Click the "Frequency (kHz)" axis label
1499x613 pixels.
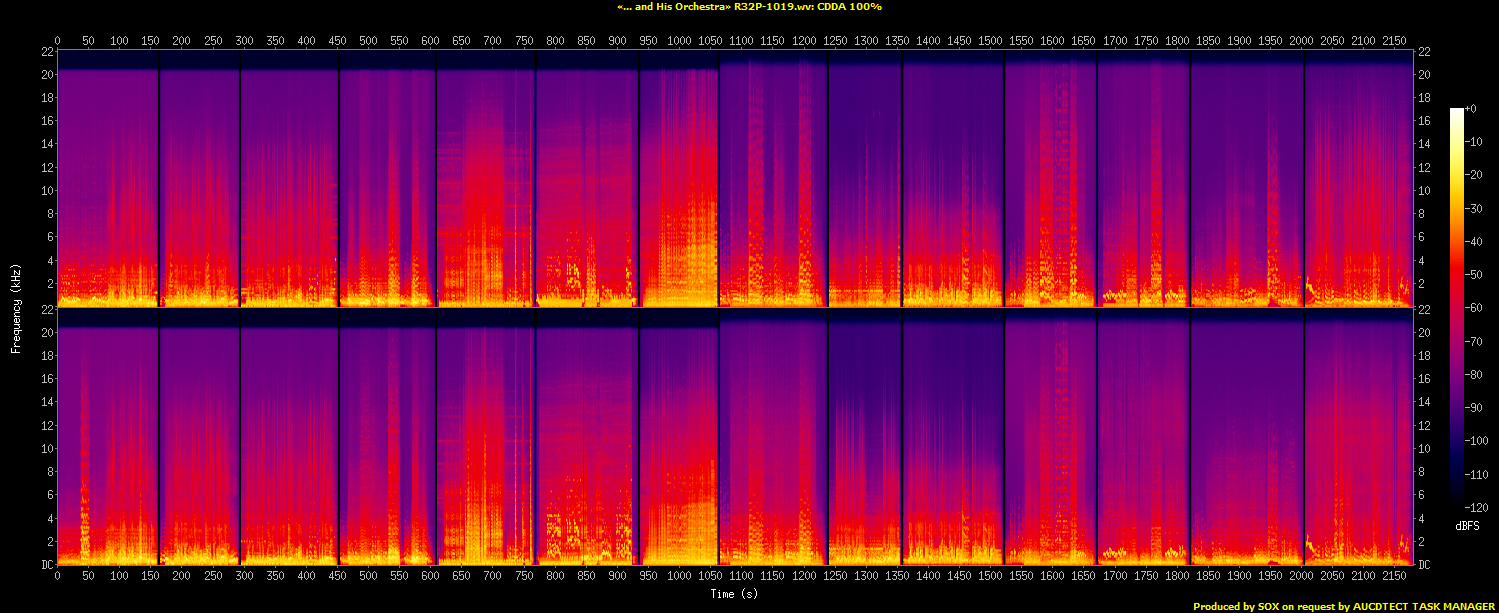click(16, 306)
